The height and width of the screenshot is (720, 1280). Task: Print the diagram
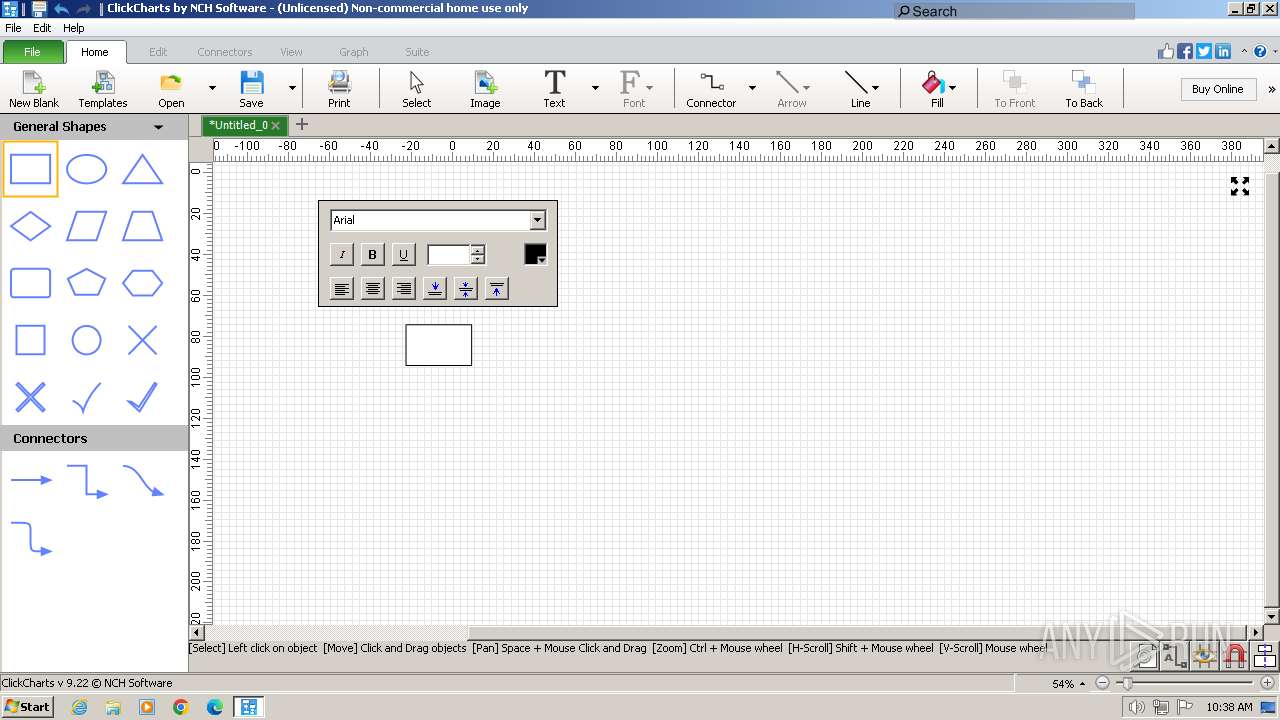[x=339, y=89]
